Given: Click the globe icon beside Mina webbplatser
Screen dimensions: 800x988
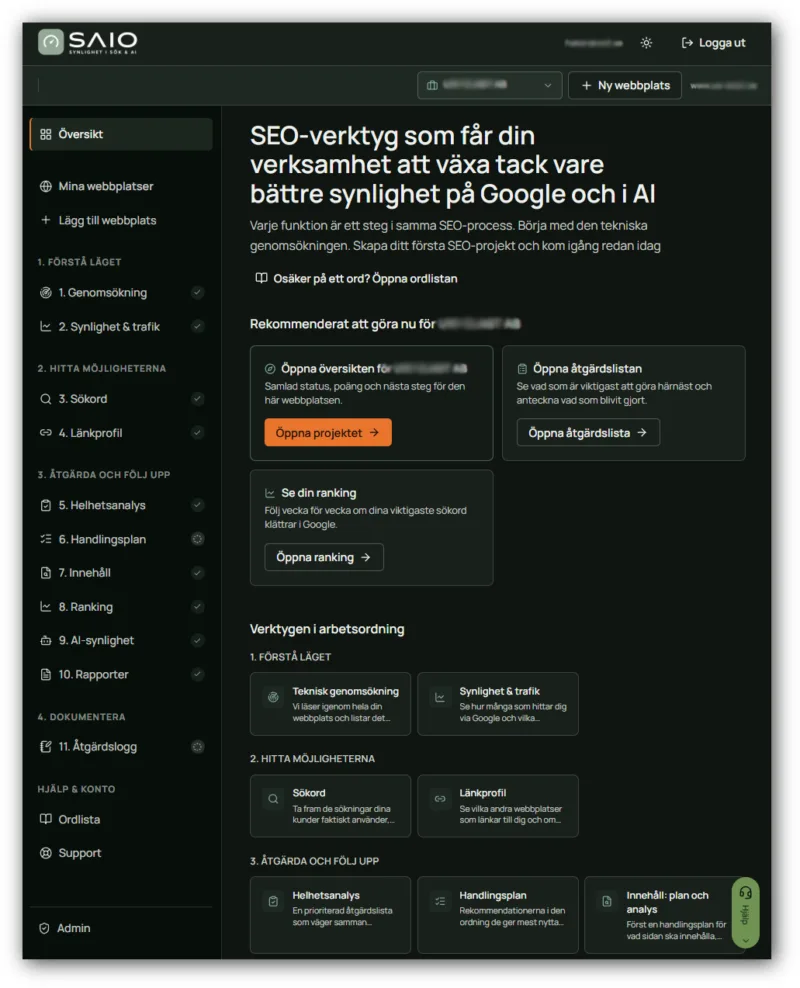Looking at the screenshot, I should 45,187.
